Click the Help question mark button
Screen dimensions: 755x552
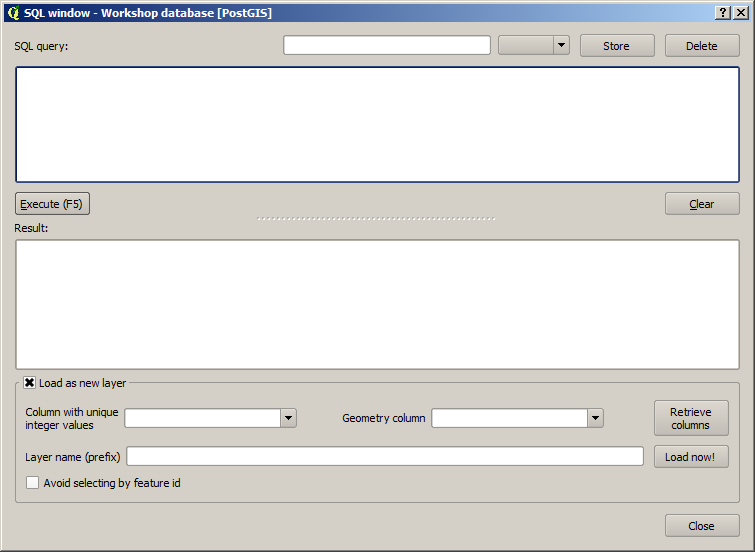(x=722, y=13)
